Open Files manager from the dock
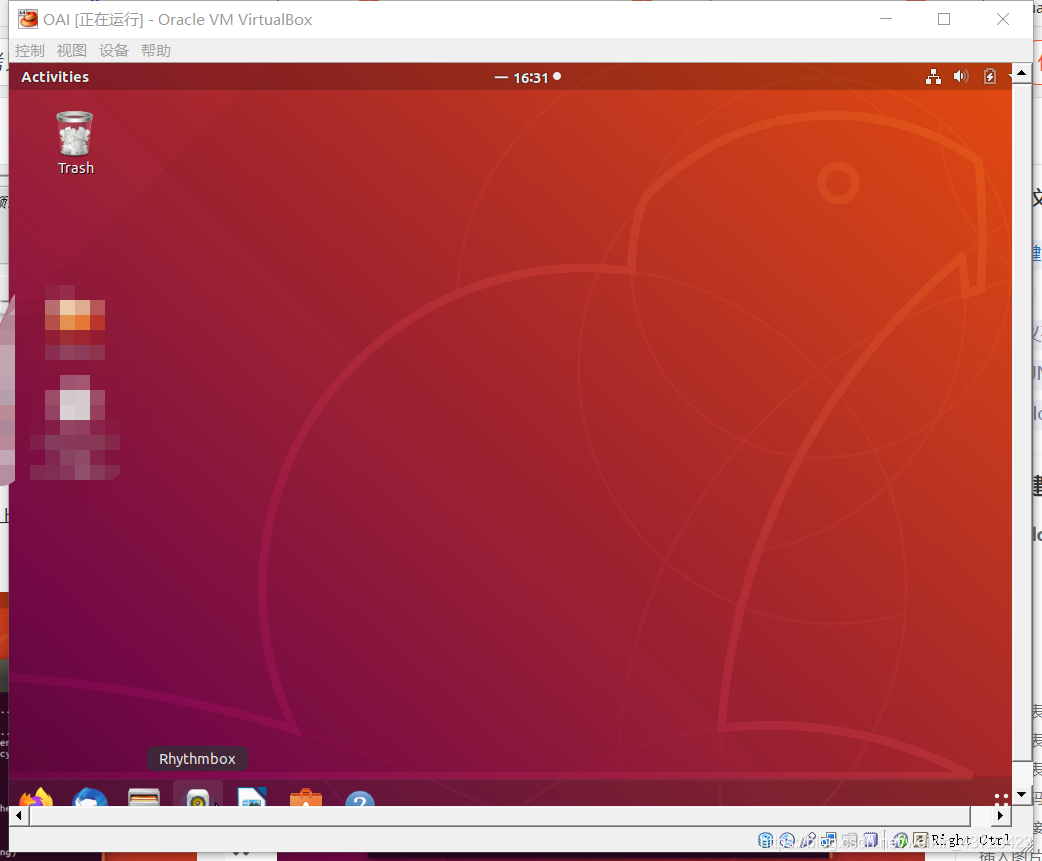Image resolution: width=1042 pixels, height=861 pixels. pyautogui.click(x=144, y=797)
